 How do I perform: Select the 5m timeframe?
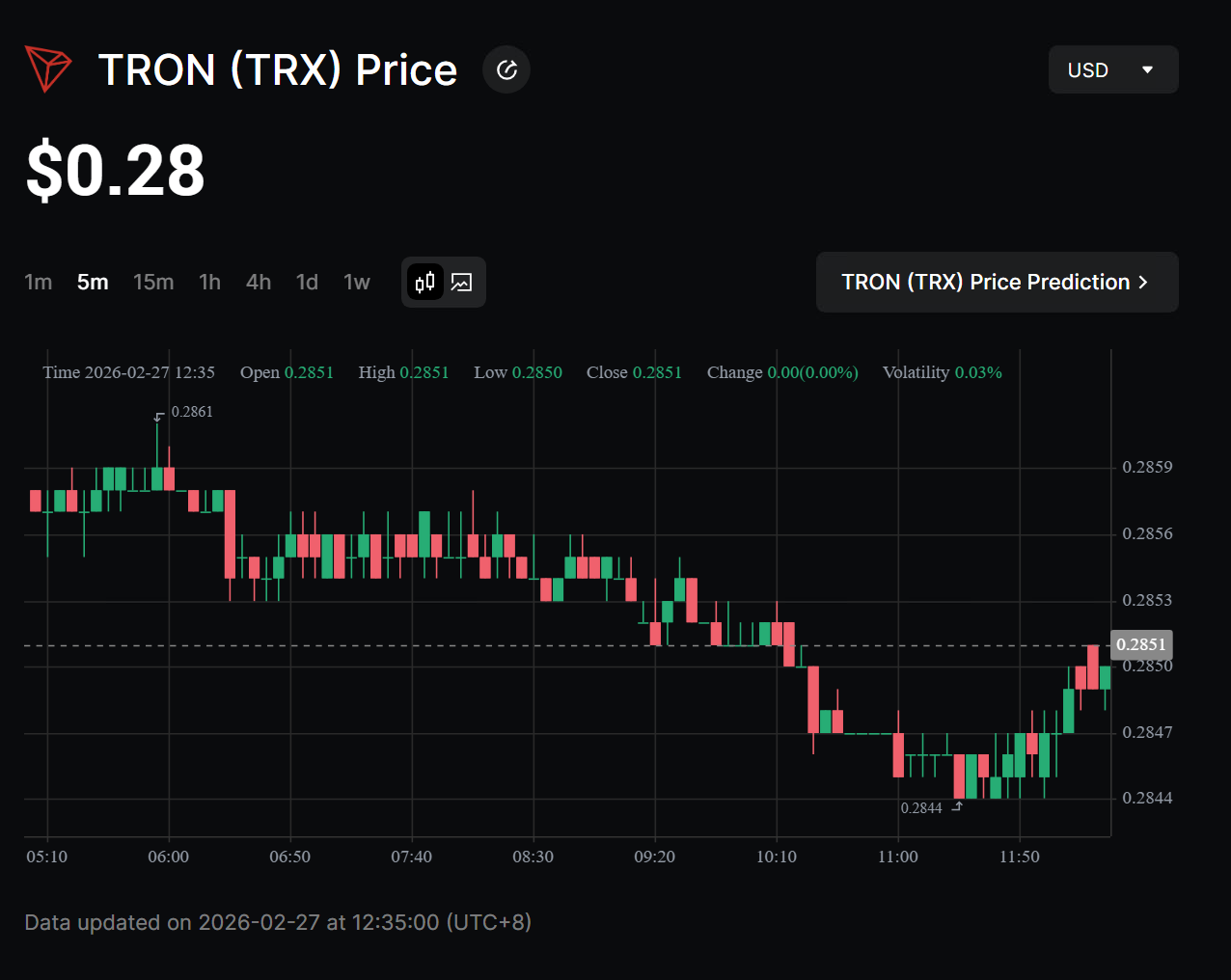(x=93, y=283)
